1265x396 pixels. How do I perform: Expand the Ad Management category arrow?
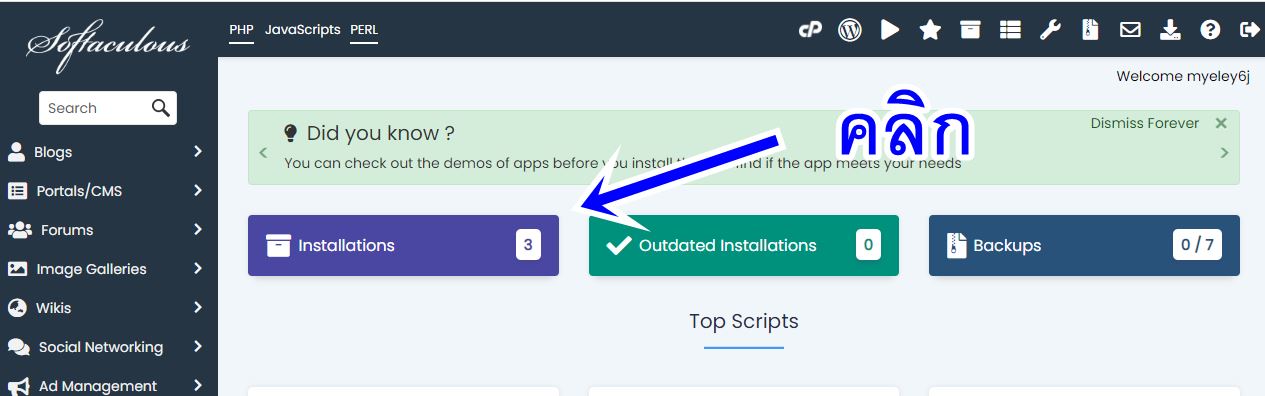coord(198,386)
